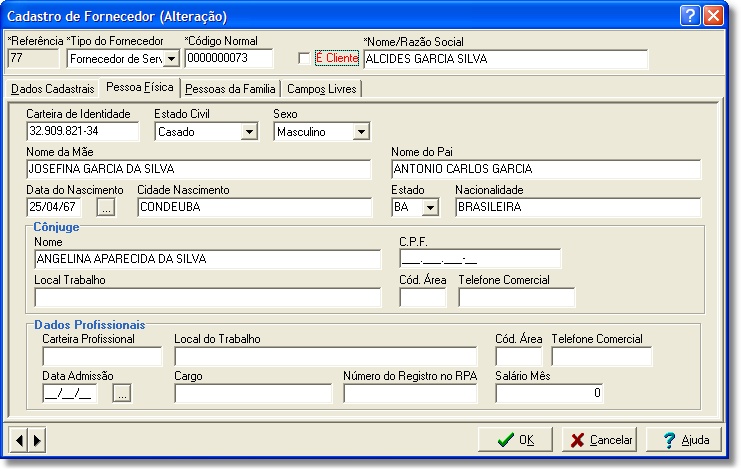
Task: Click the title bar help question-mark icon
Action: point(690,16)
